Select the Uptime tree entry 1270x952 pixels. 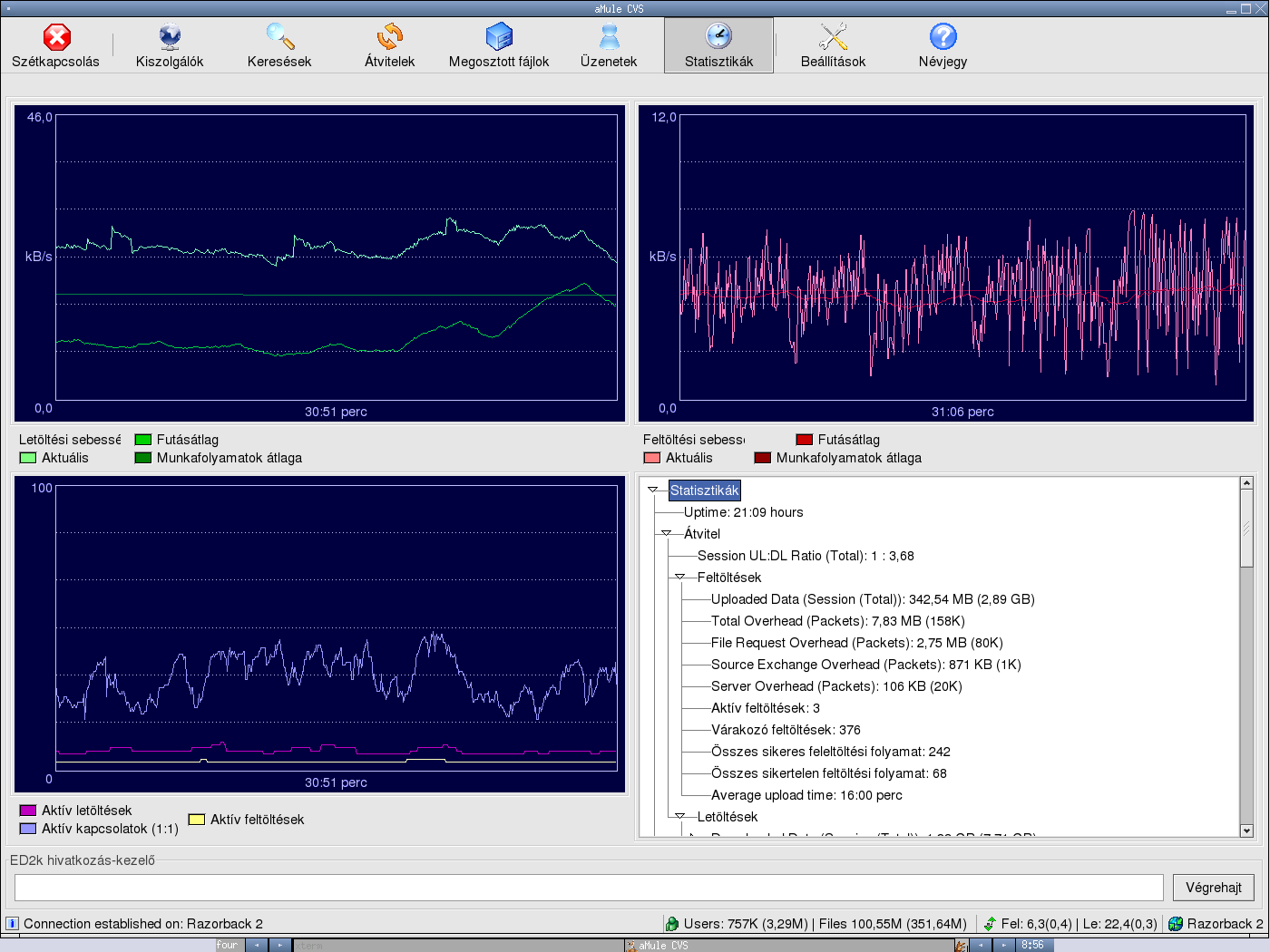coord(743,512)
